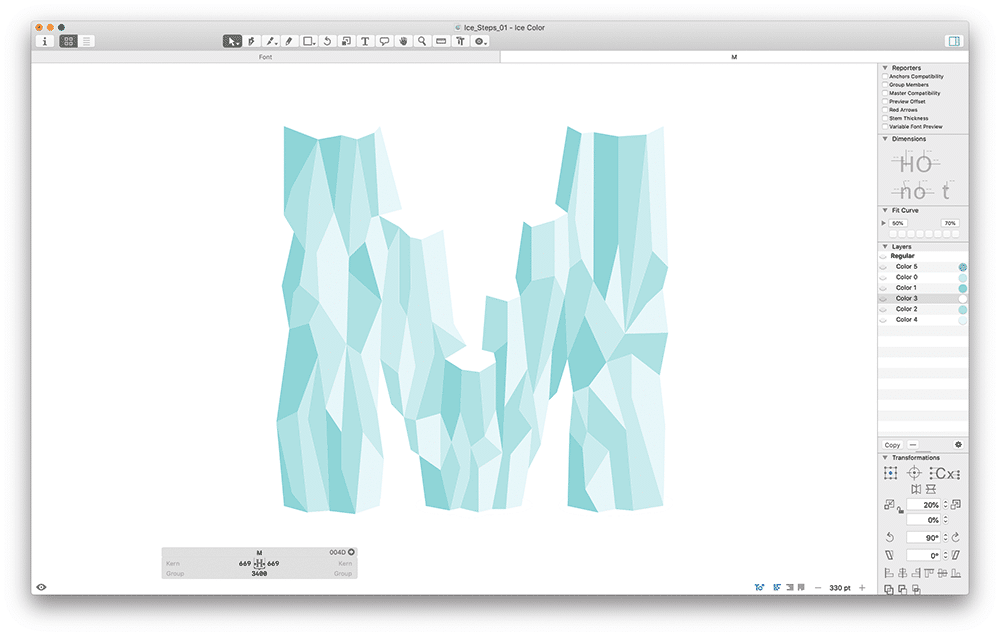Switch to the M glyph tab
The width and height of the screenshot is (1000, 636).
[734, 57]
